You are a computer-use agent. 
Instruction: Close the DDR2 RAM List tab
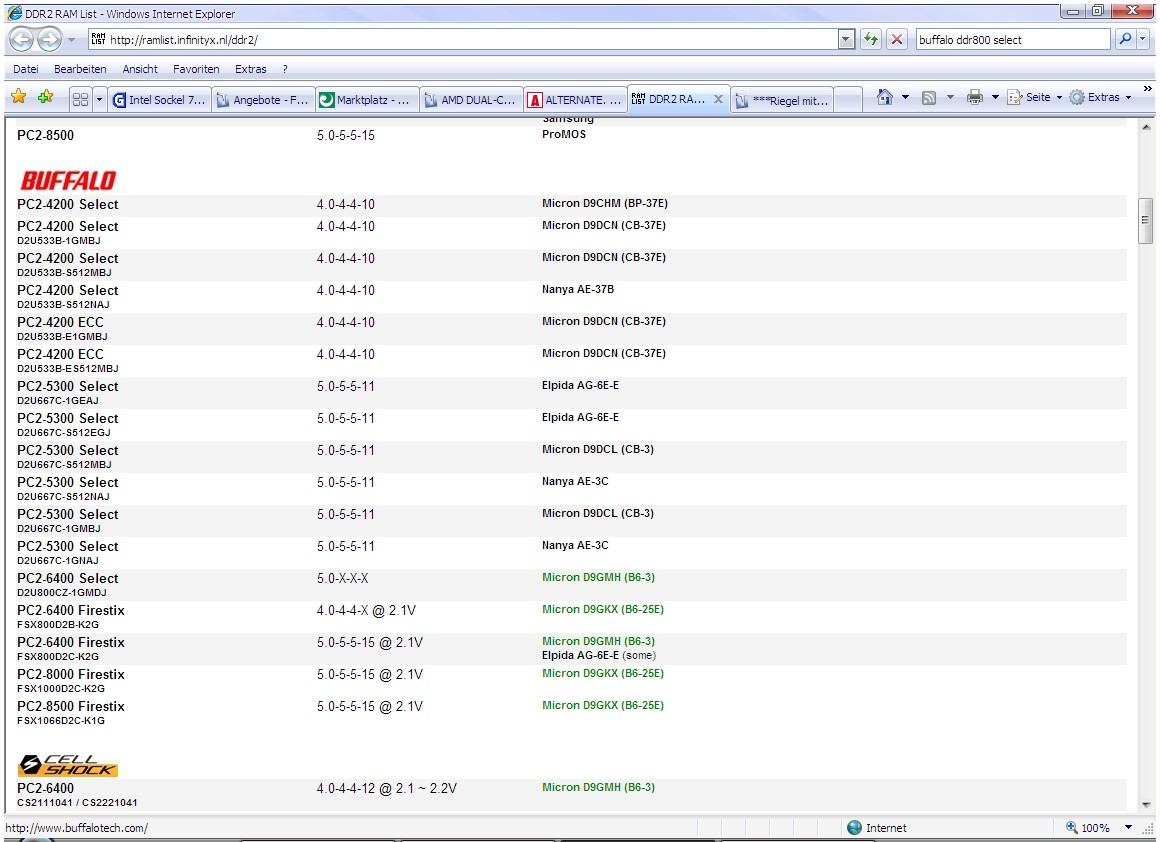coord(718,98)
